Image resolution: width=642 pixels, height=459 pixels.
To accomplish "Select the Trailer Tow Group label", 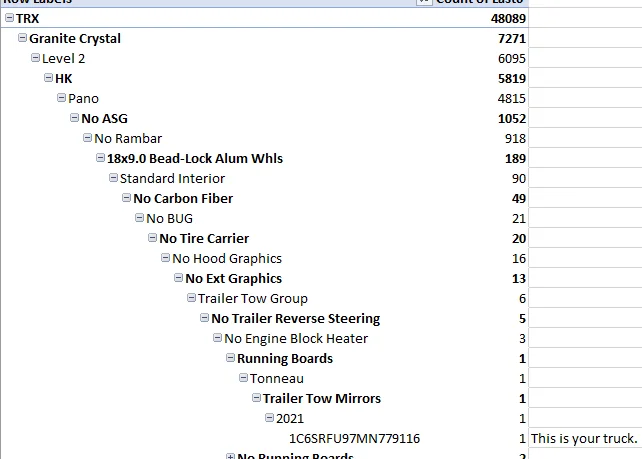I will [253, 299].
